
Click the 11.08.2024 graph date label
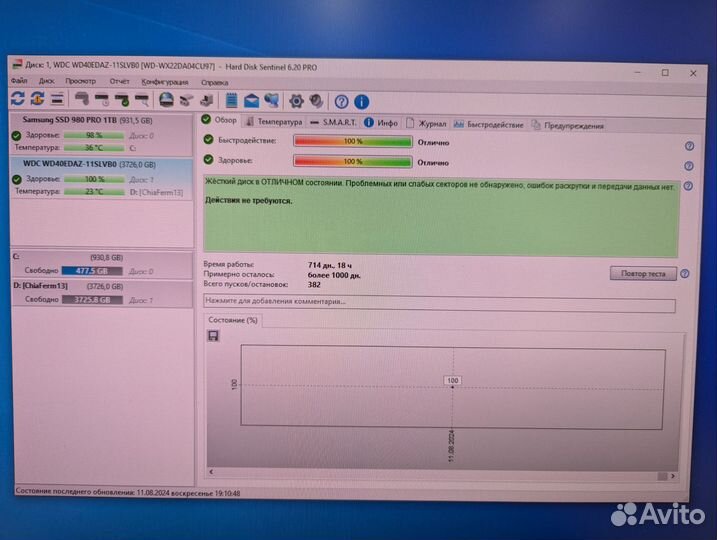(x=451, y=446)
